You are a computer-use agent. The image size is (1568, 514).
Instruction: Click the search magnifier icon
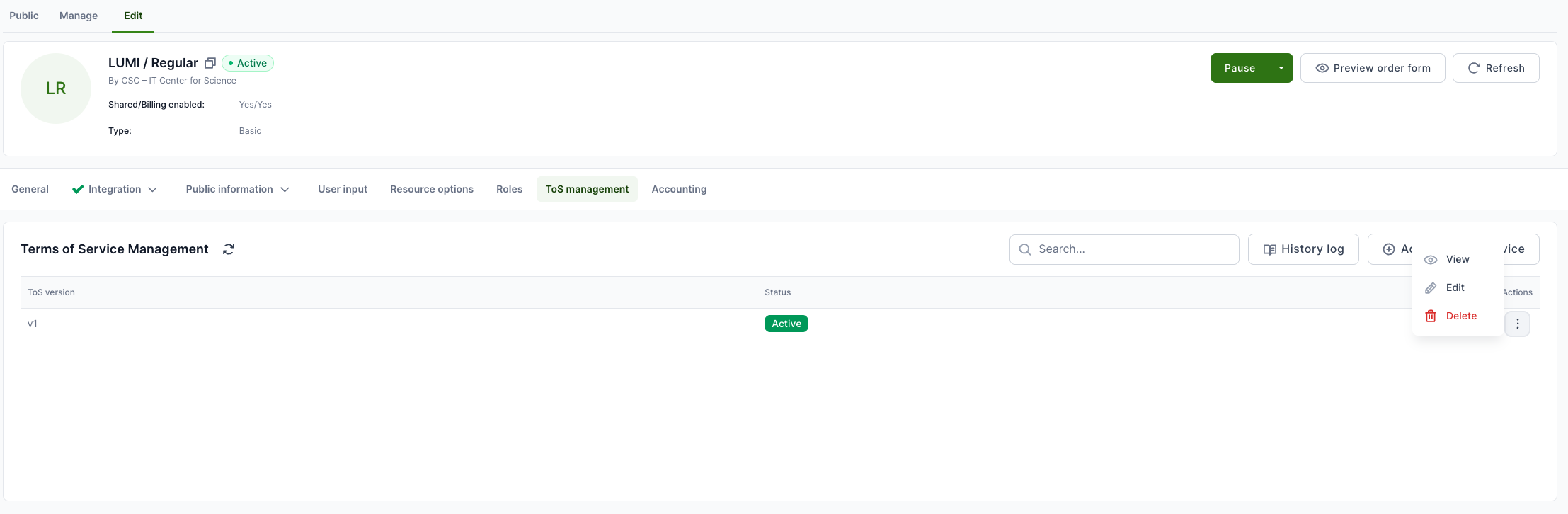coord(1024,249)
